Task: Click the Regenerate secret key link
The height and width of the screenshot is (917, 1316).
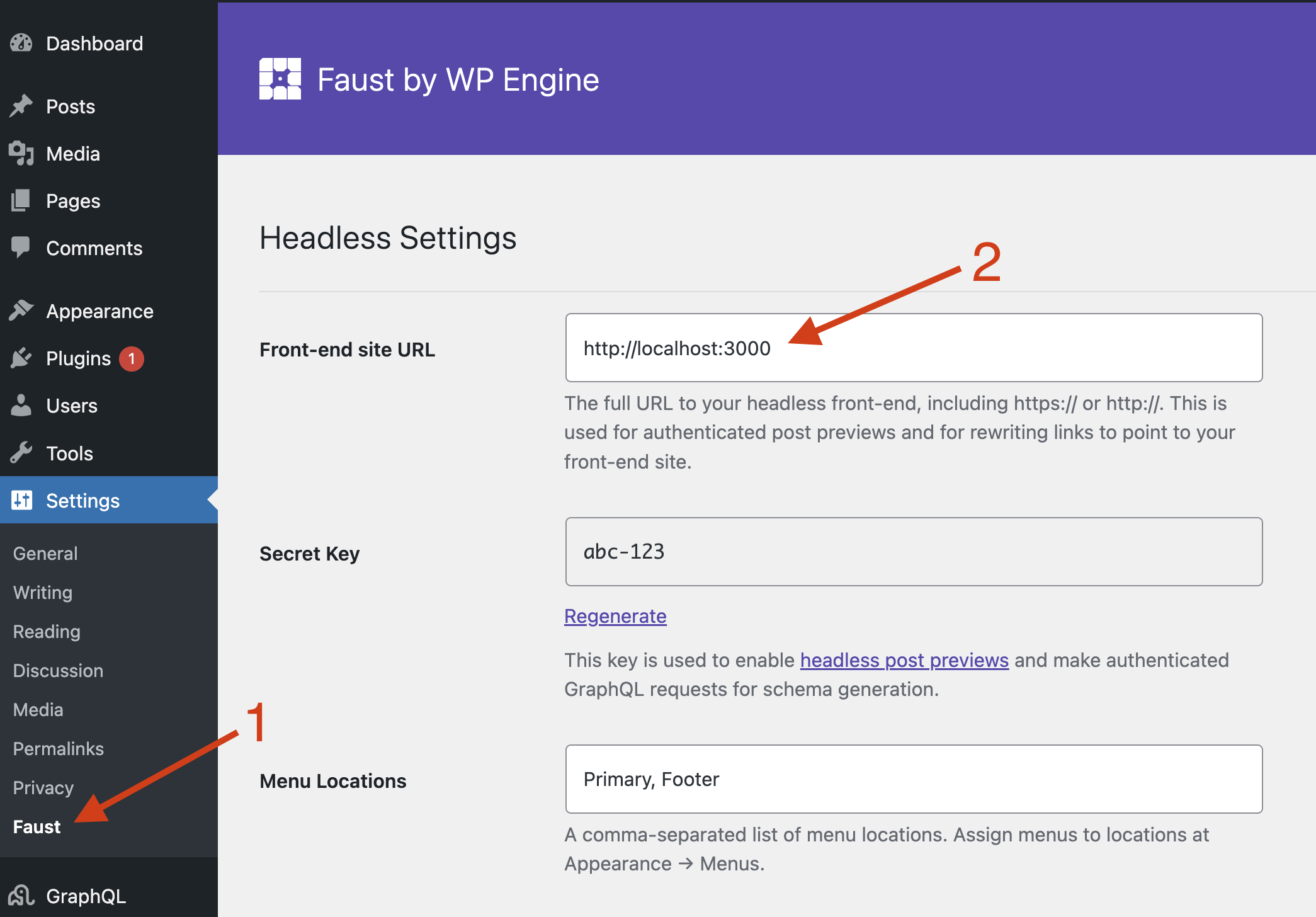Action: coord(615,616)
